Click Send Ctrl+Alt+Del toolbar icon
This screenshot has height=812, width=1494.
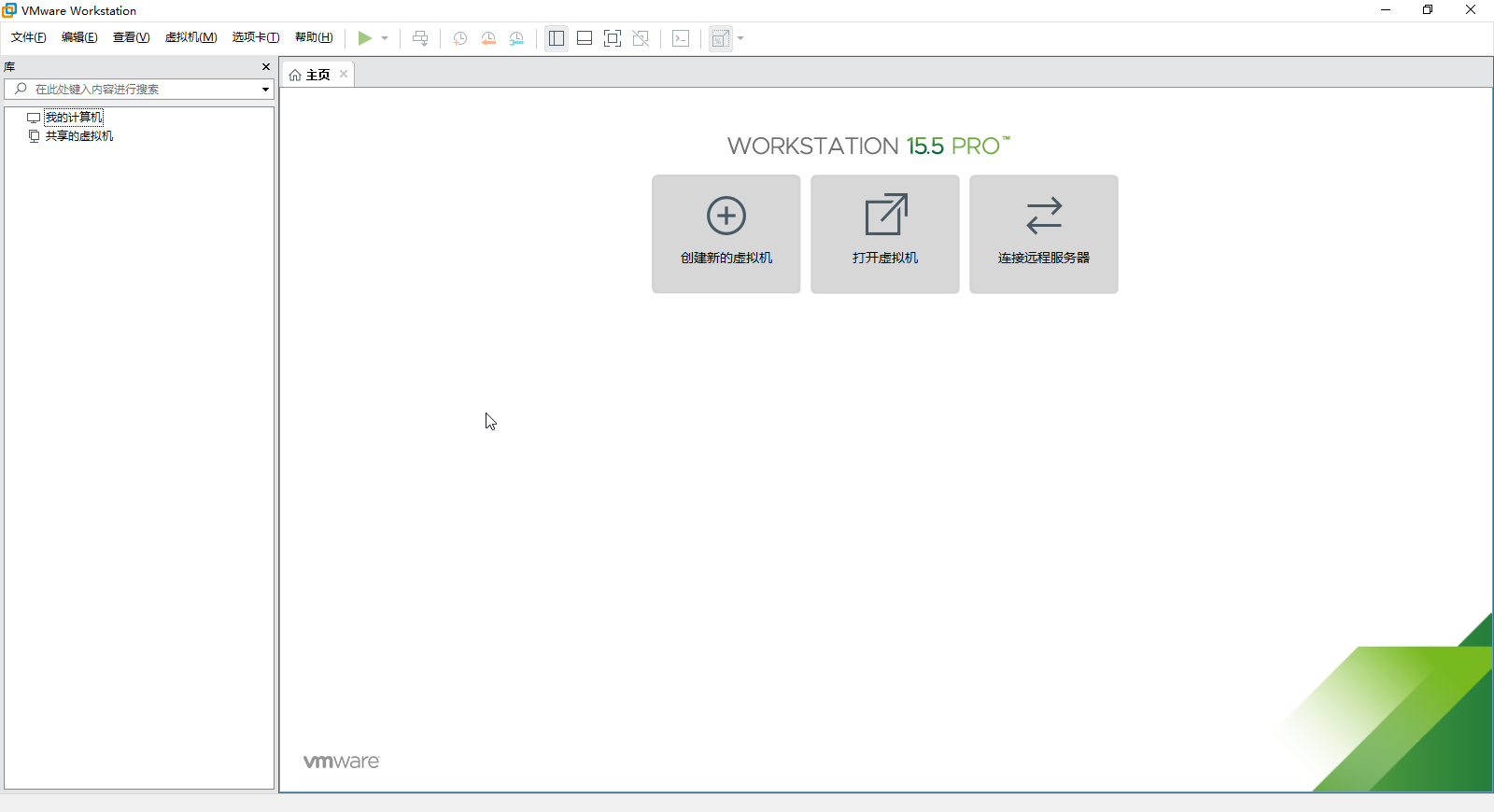(x=420, y=38)
